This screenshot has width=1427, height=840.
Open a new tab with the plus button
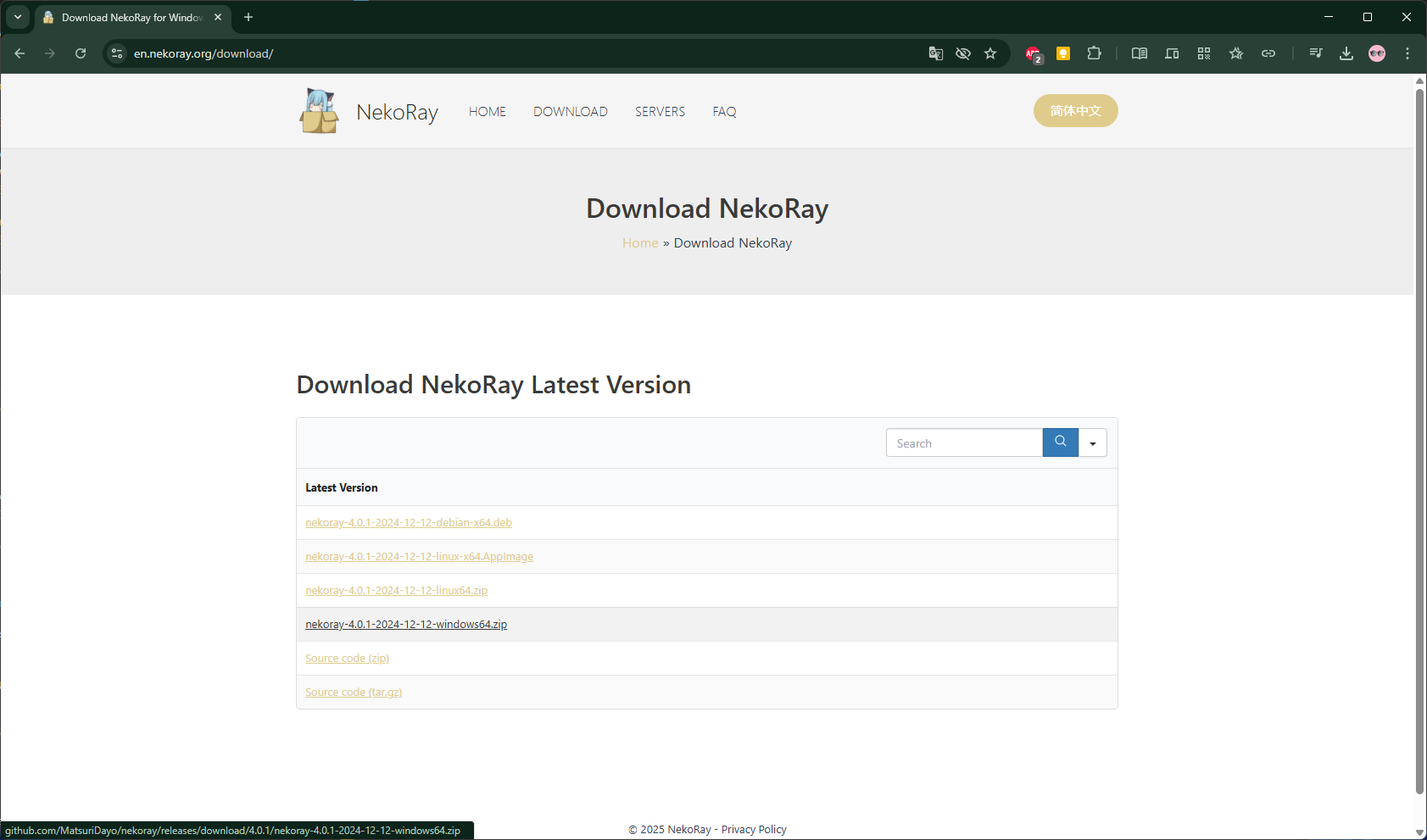pos(248,17)
